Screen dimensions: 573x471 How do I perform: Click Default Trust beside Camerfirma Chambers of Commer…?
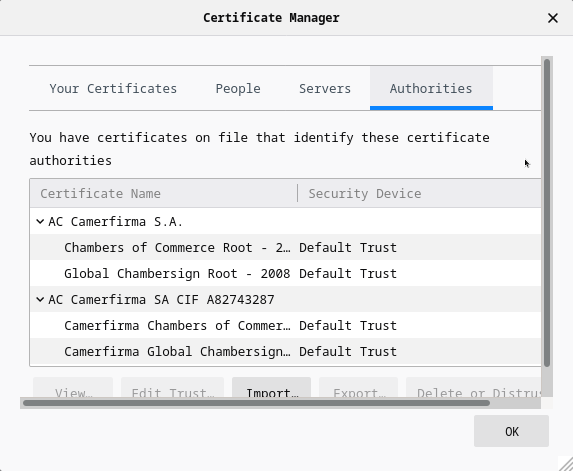348,326
